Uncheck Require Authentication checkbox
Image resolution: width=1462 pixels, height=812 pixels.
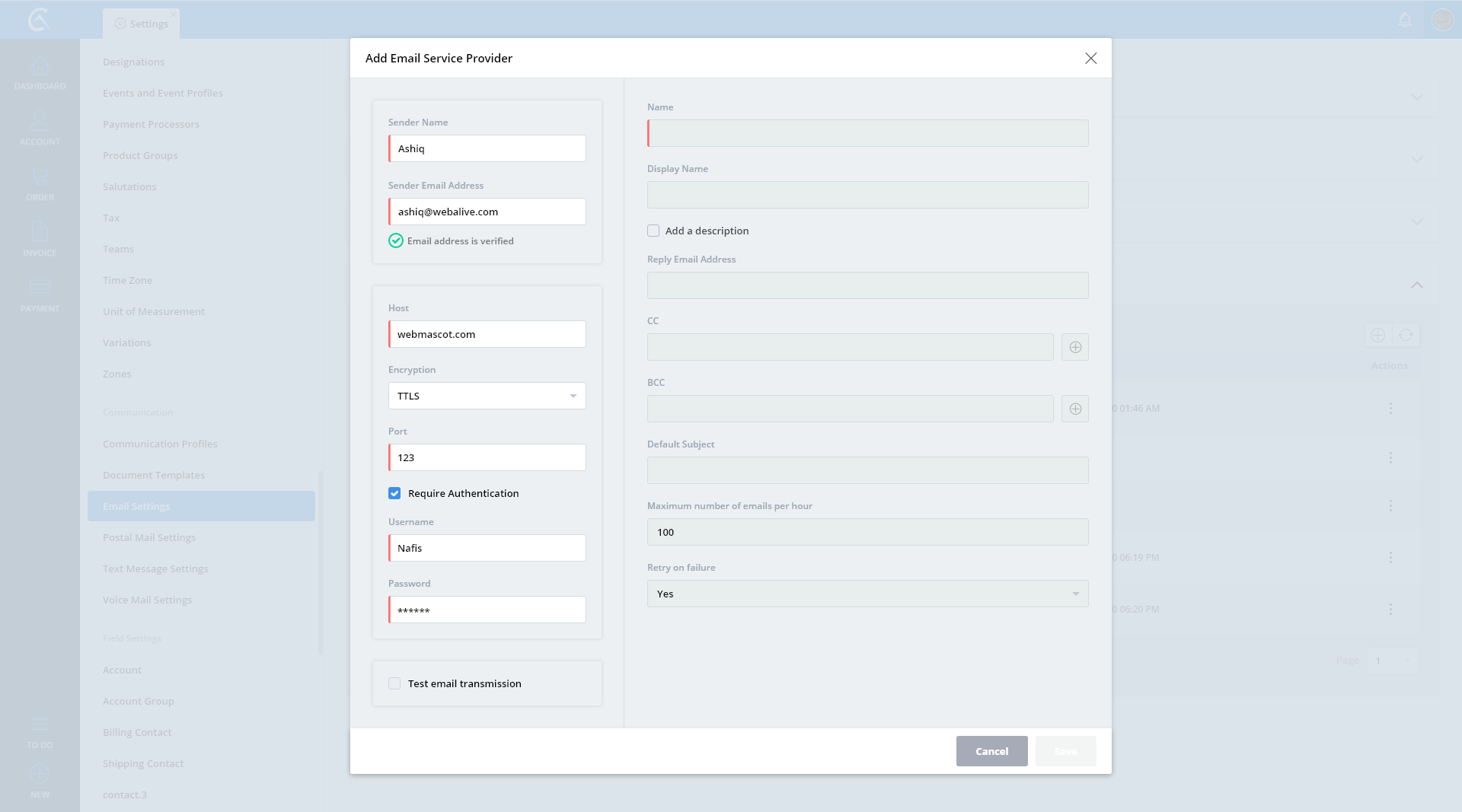click(x=394, y=493)
